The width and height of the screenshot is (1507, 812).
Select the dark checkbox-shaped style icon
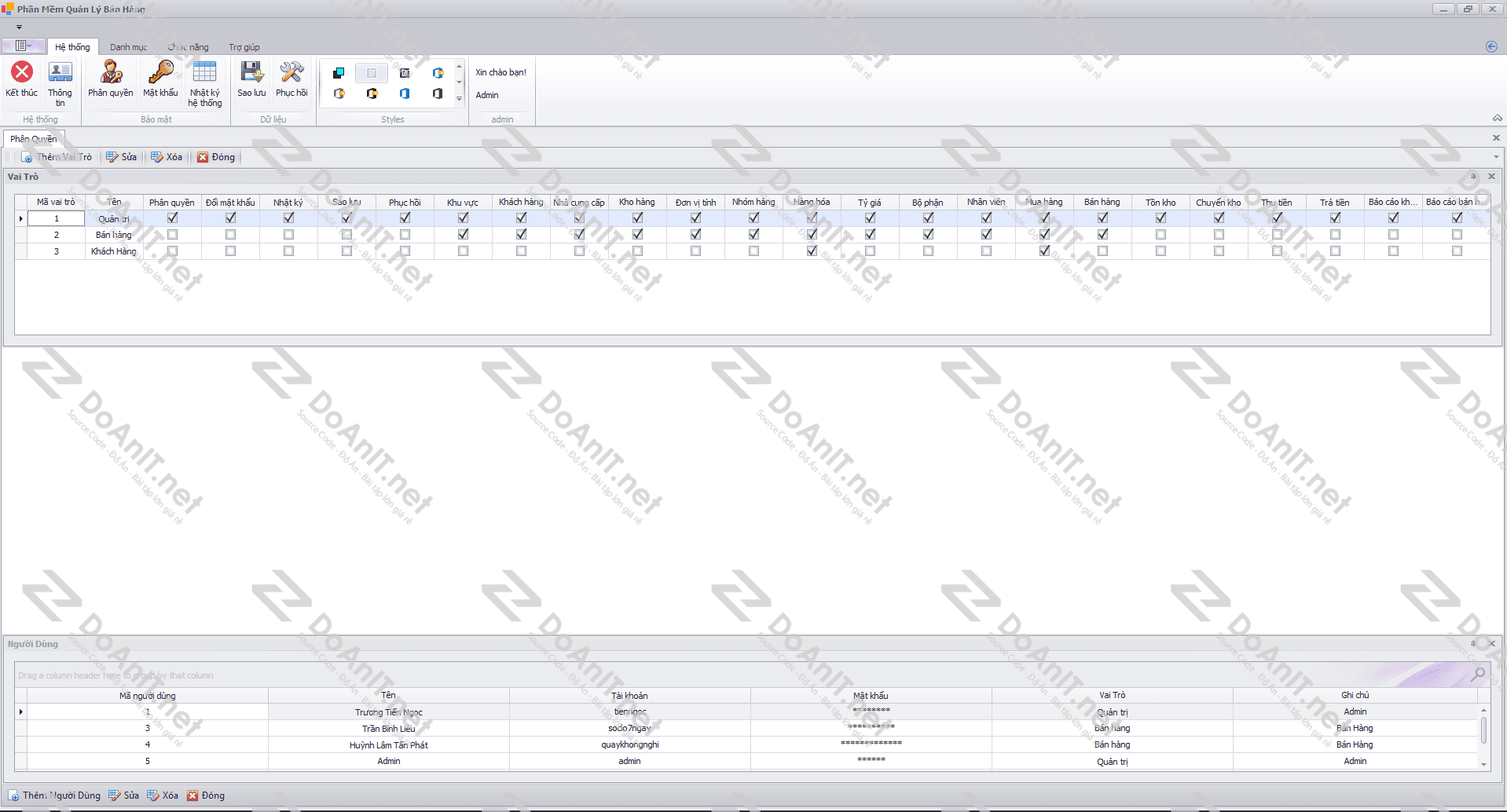405,73
